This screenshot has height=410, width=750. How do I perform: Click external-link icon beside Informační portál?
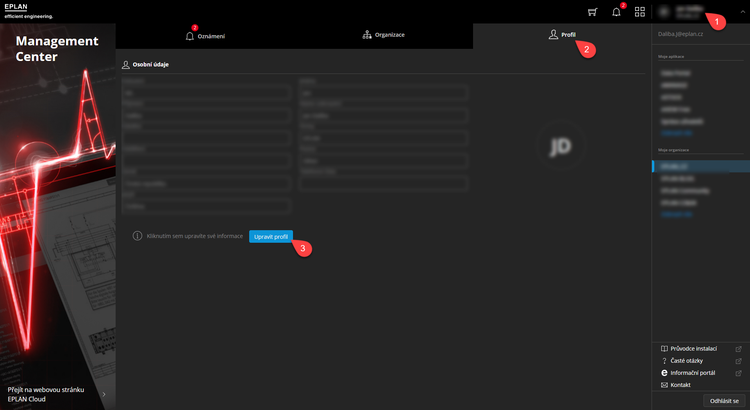(739, 373)
